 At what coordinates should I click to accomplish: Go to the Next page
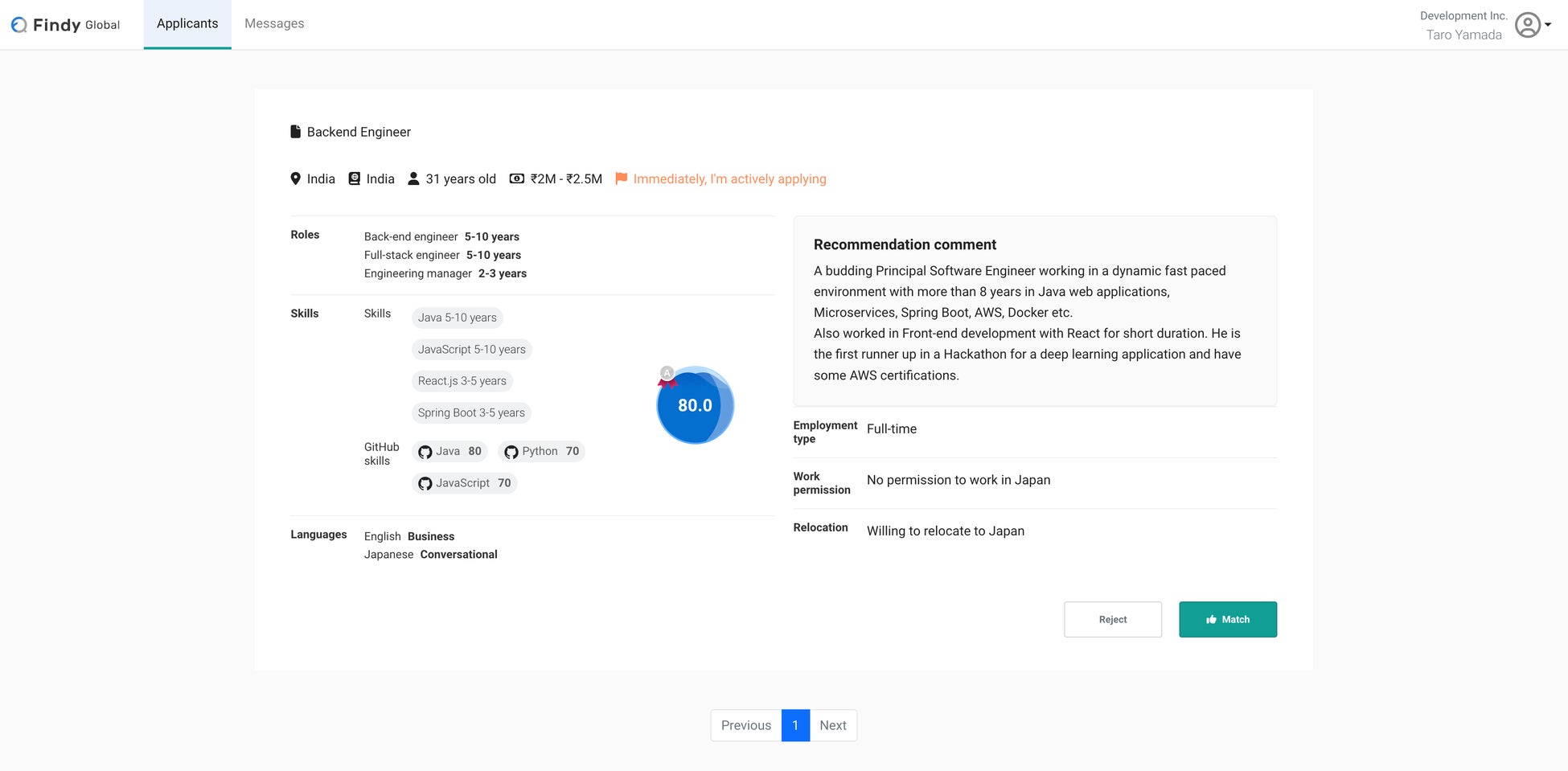point(832,725)
